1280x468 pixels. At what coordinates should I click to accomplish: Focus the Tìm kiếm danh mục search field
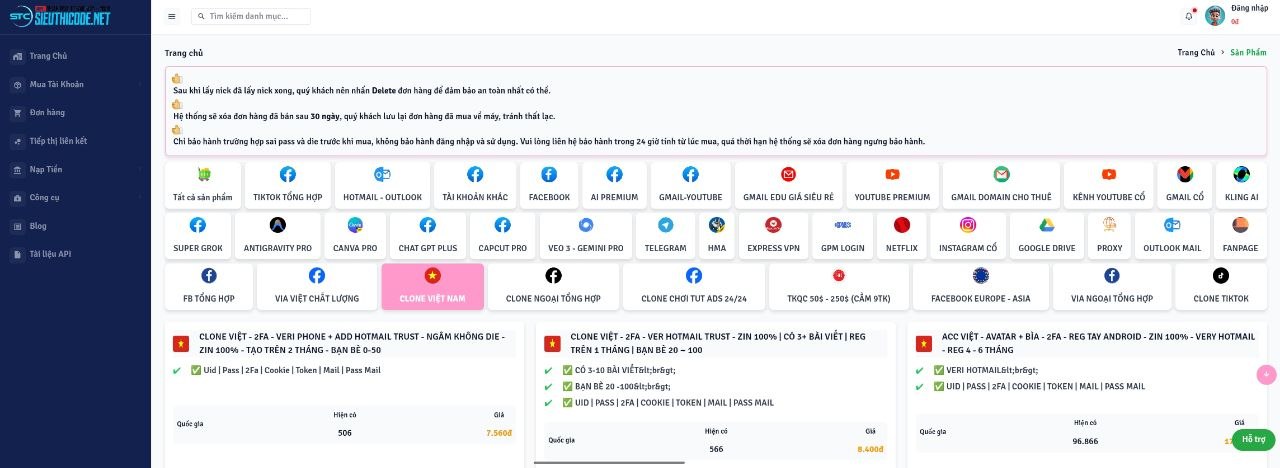point(250,16)
